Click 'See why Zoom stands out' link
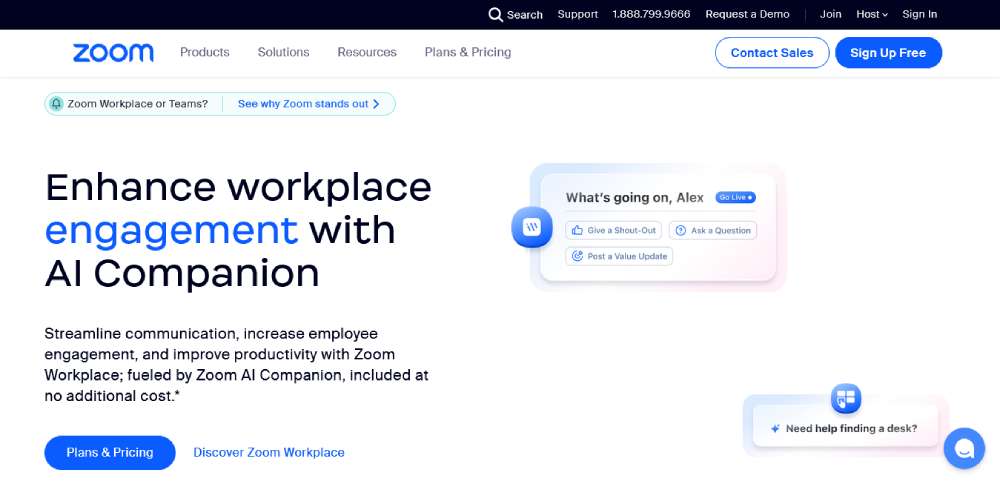Viewport: 1000px width, 484px height. (303, 104)
